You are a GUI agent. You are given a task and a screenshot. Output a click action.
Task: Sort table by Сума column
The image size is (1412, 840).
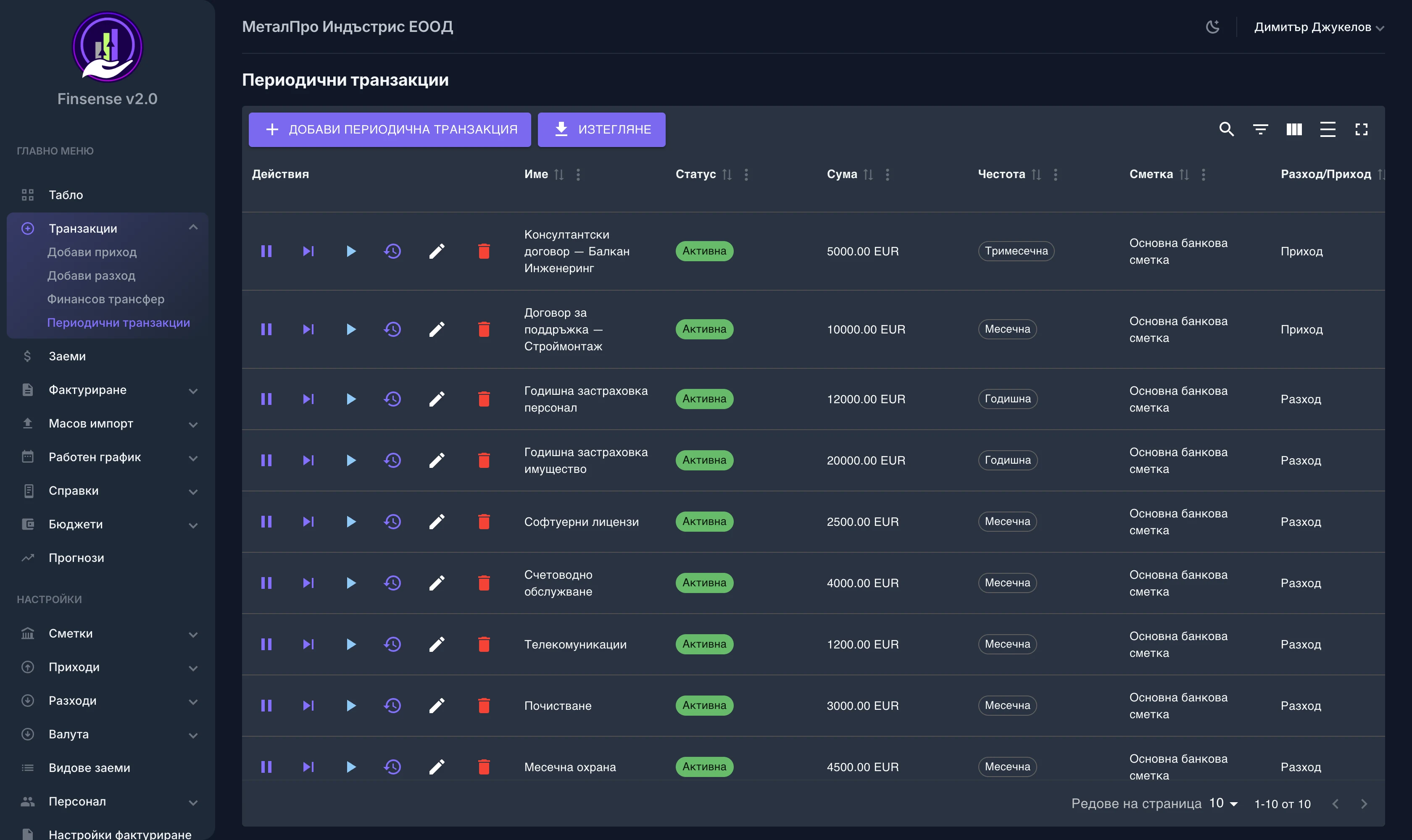point(868,174)
